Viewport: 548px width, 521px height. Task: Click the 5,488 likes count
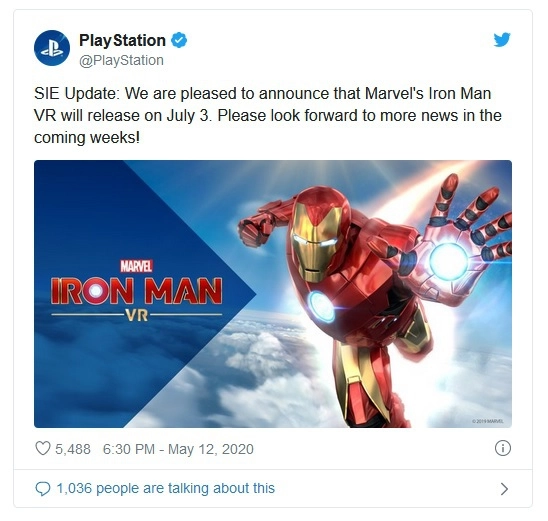(73, 449)
